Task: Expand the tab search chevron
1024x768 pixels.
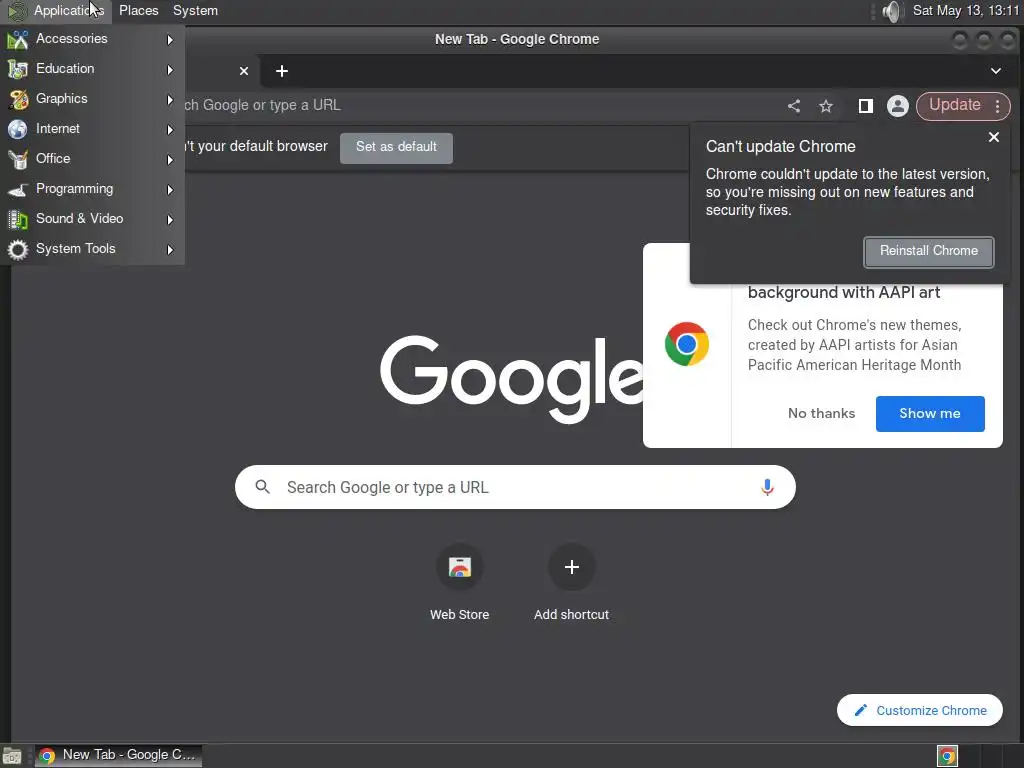Action: tap(995, 71)
